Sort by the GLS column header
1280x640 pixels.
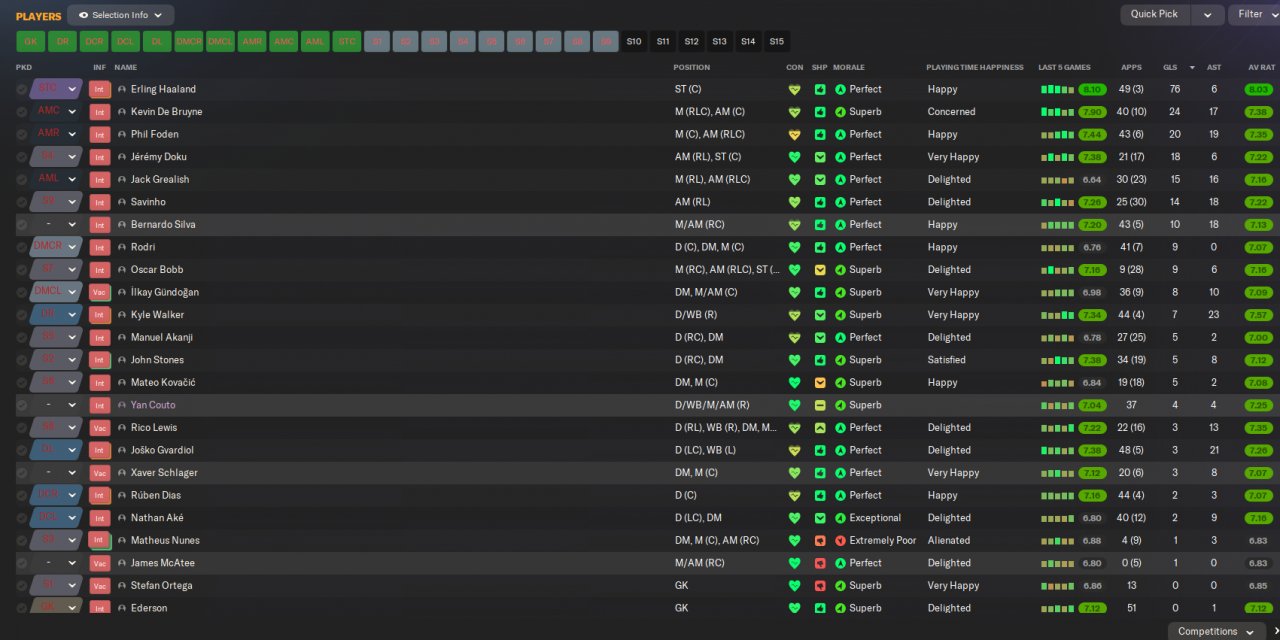1170,68
